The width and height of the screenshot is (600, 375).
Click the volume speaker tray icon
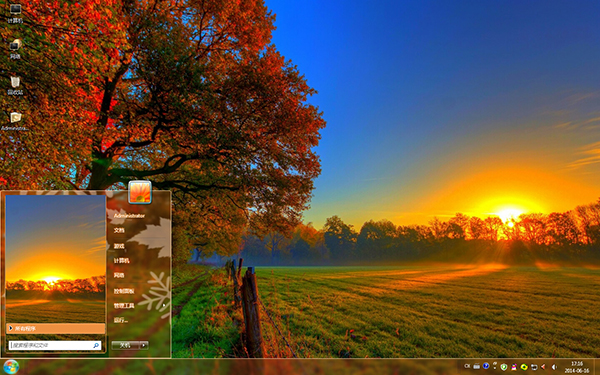click(554, 367)
